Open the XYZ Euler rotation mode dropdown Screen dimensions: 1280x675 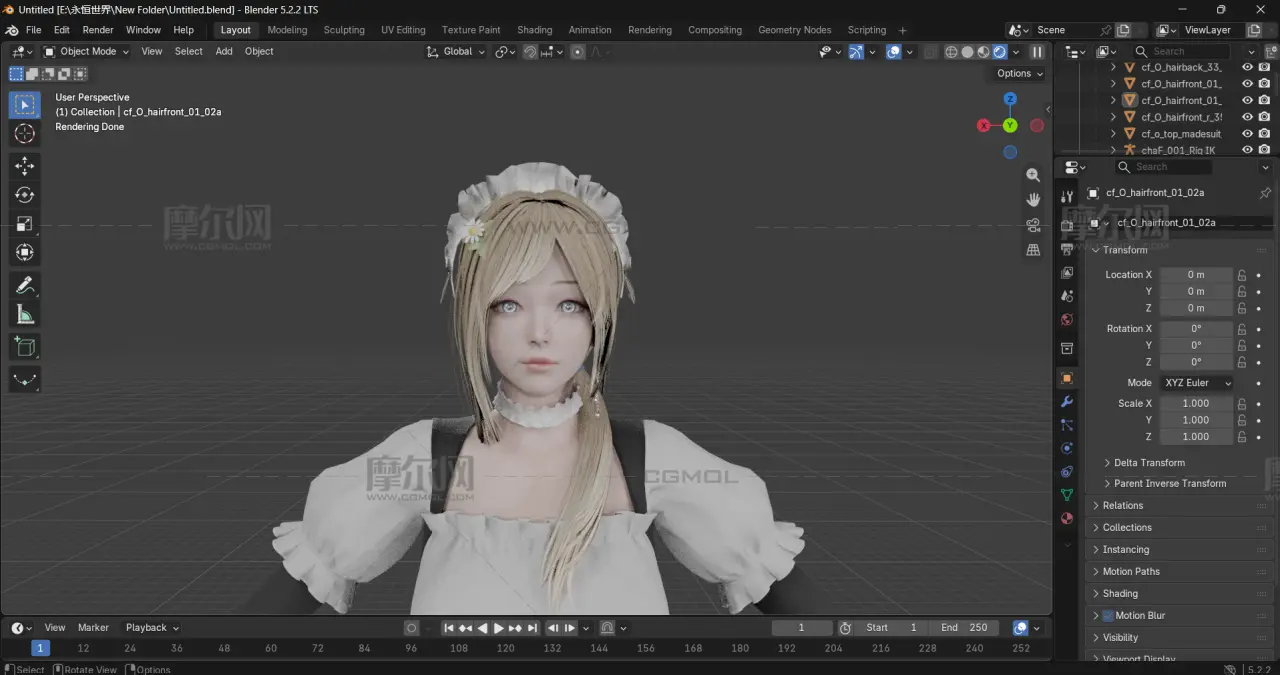click(x=1197, y=383)
